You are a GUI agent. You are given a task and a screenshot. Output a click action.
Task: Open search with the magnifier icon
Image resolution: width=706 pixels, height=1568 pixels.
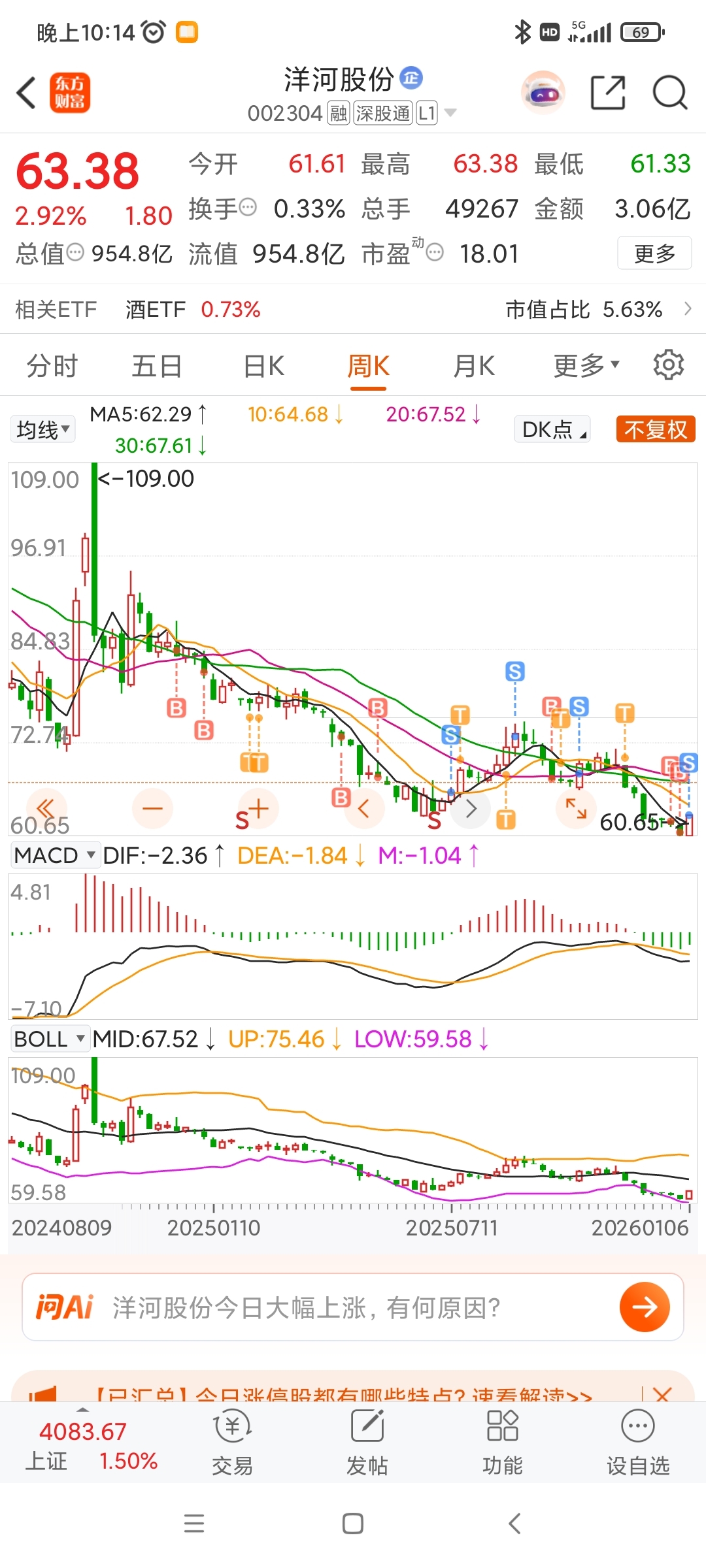coord(670,93)
